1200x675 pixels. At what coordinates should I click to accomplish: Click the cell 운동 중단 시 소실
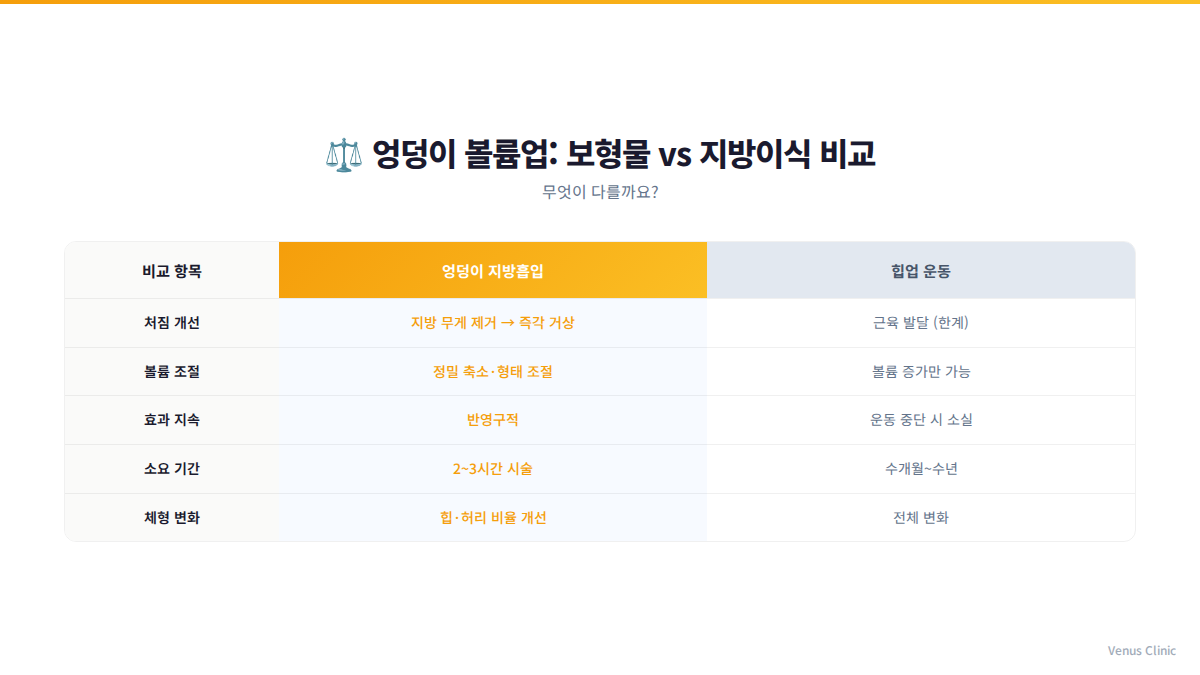pyautogui.click(x=921, y=420)
